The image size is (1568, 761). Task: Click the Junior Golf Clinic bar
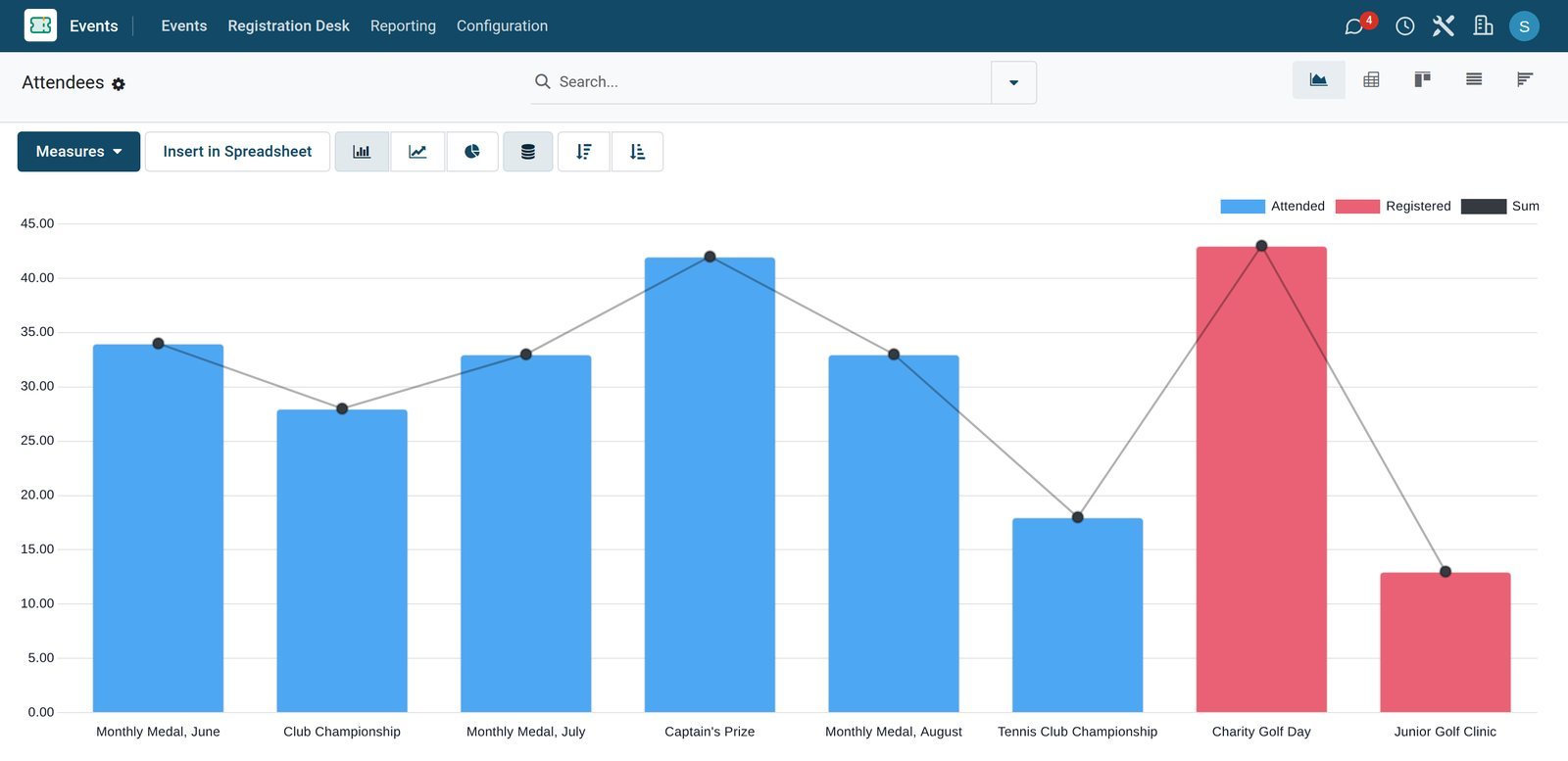1445,642
